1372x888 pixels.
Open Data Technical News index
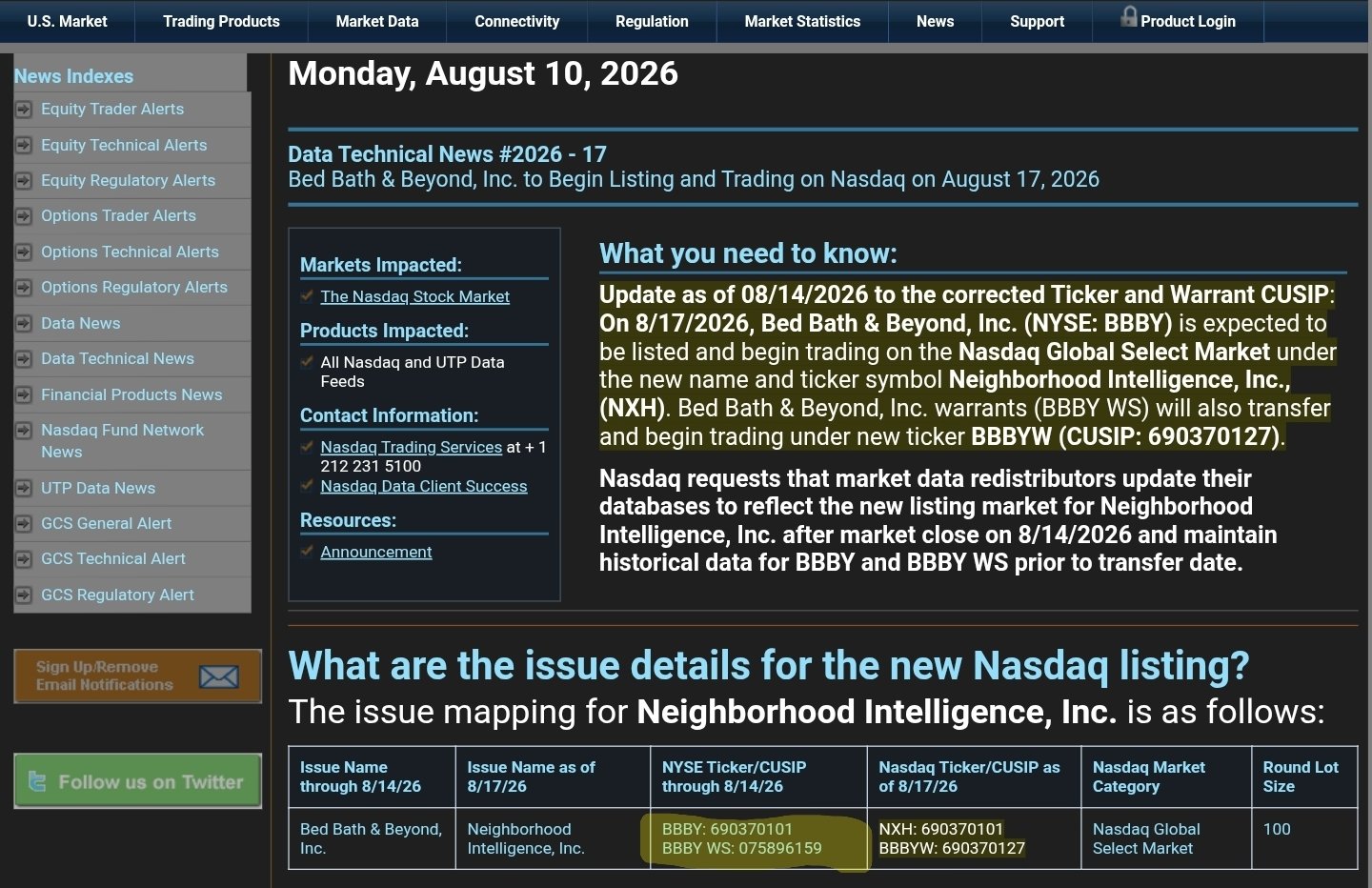click(x=117, y=359)
